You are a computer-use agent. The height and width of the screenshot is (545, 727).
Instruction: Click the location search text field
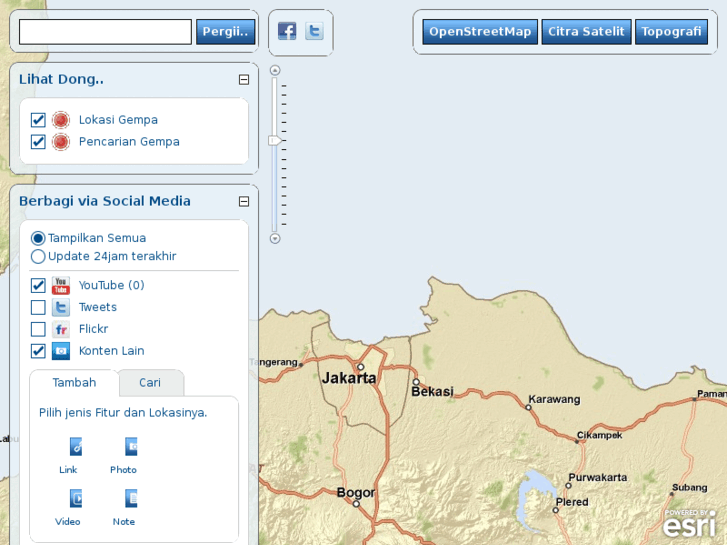[x=105, y=32]
